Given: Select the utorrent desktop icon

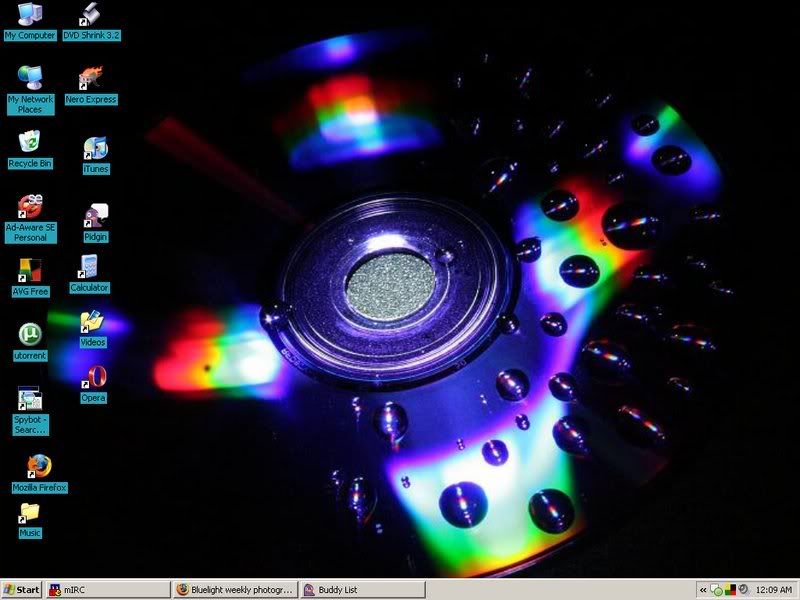Looking at the screenshot, I should click(30, 342).
